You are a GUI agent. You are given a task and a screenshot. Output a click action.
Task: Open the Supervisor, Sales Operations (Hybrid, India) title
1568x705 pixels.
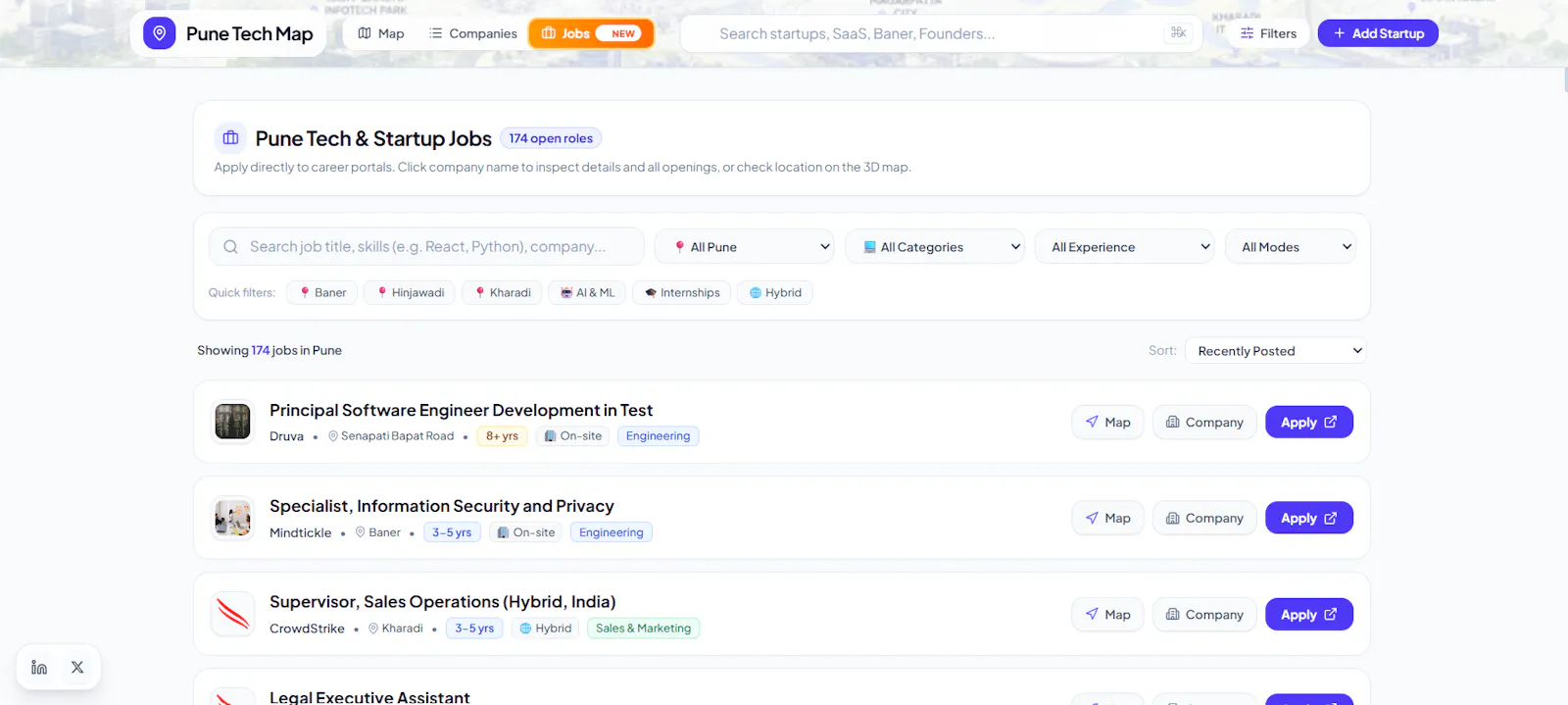coord(443,602)
